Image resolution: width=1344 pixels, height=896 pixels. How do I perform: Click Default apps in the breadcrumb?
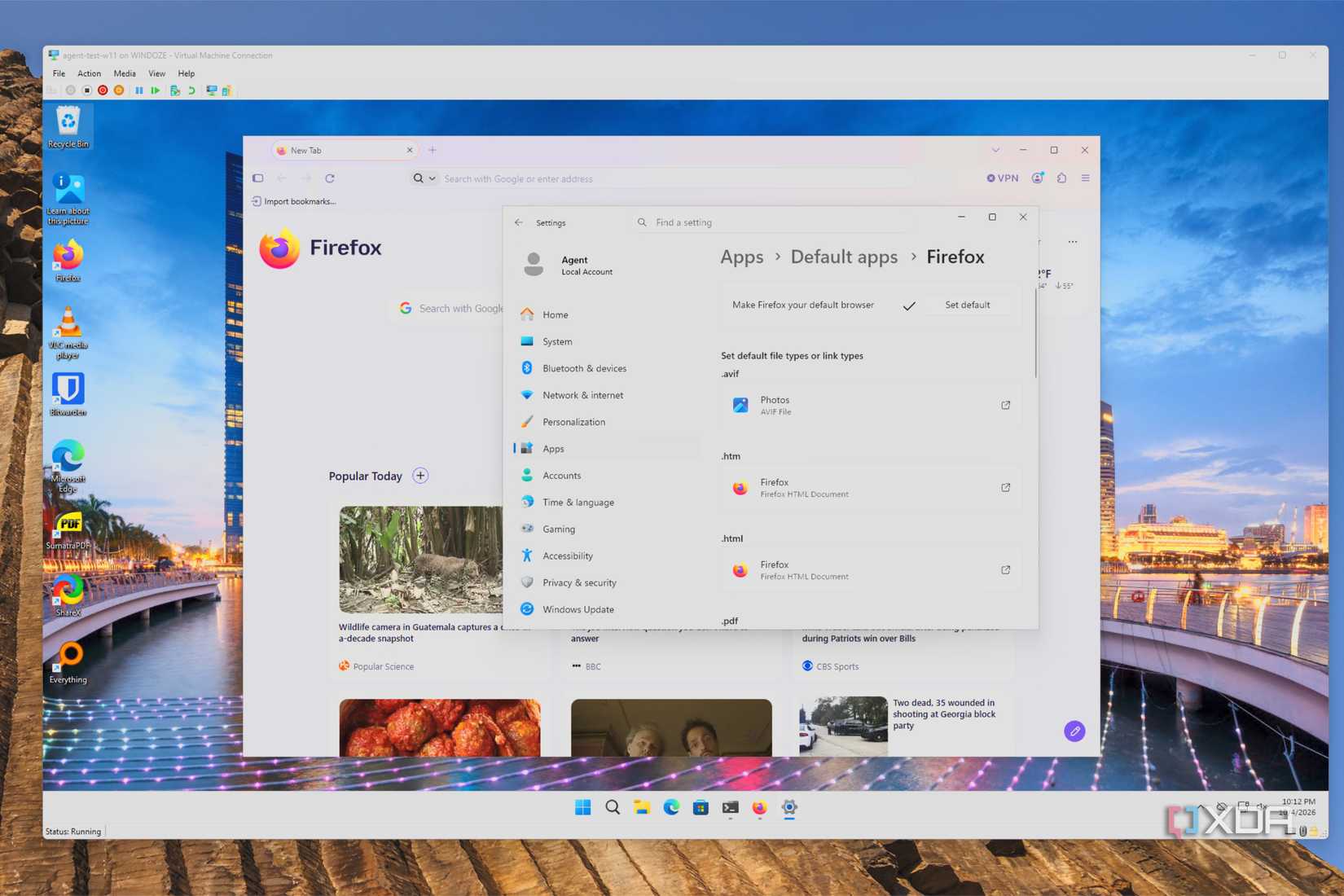[x=844, y=257]
